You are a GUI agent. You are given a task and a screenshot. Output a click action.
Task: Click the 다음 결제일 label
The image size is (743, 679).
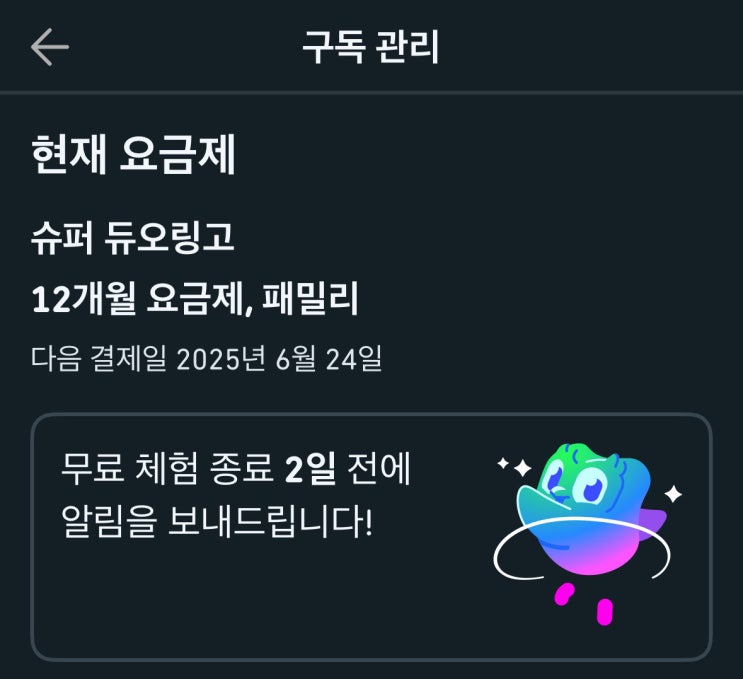click(x=99, y=358)
